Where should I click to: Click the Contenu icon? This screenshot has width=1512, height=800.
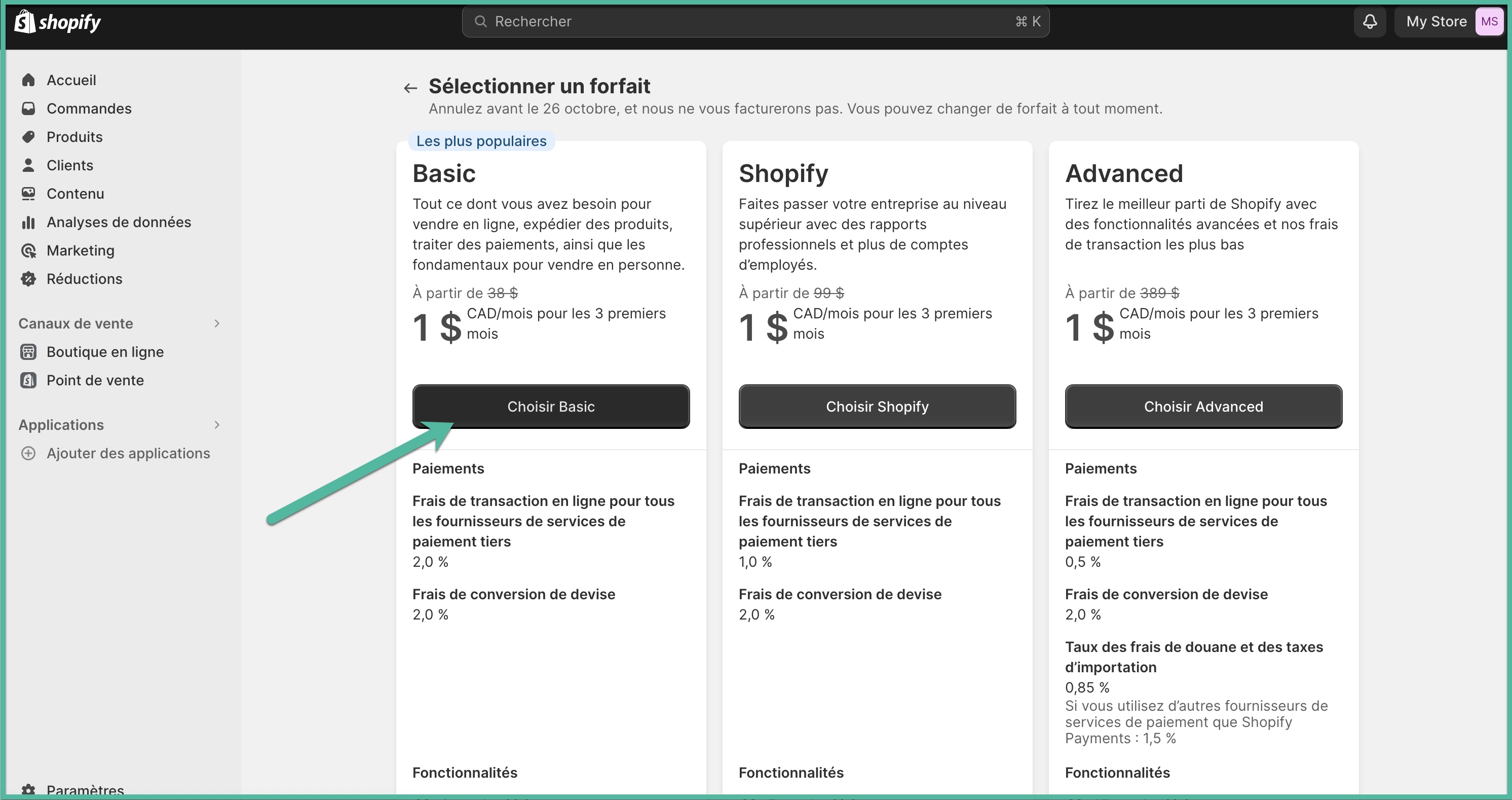tap(28, 194)
